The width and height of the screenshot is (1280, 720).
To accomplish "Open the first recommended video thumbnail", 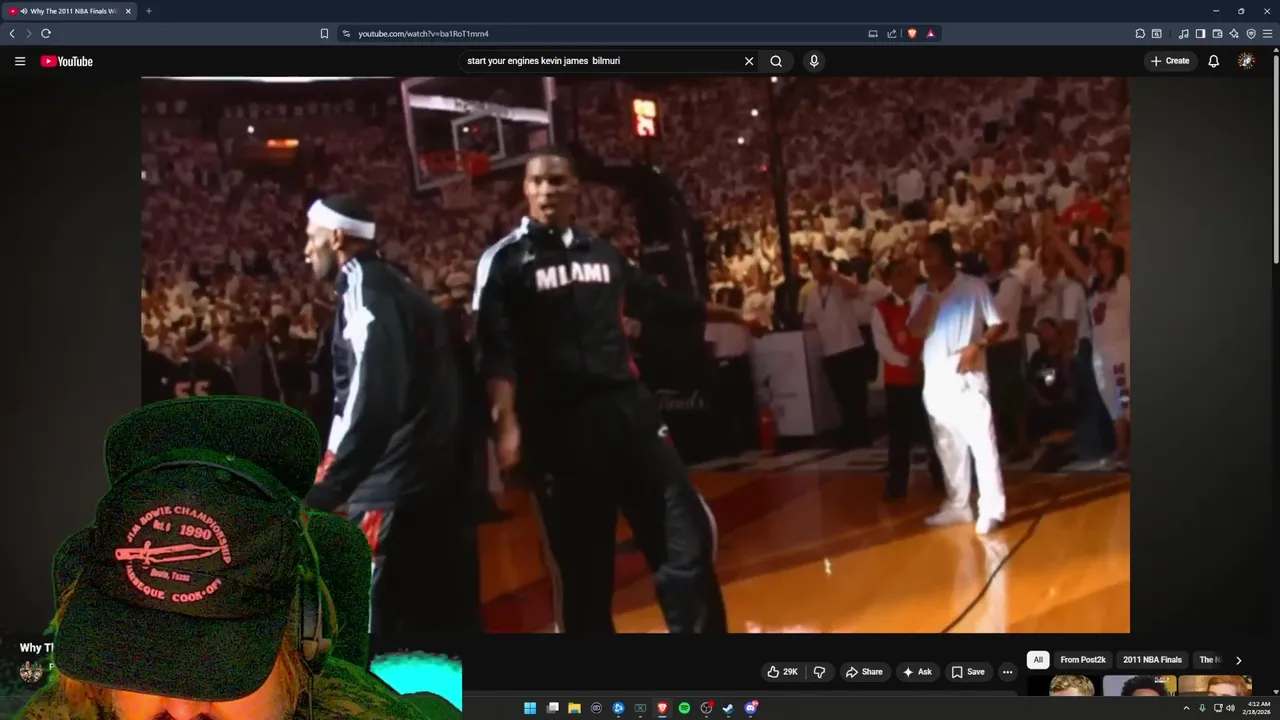I will [1062, 686].
